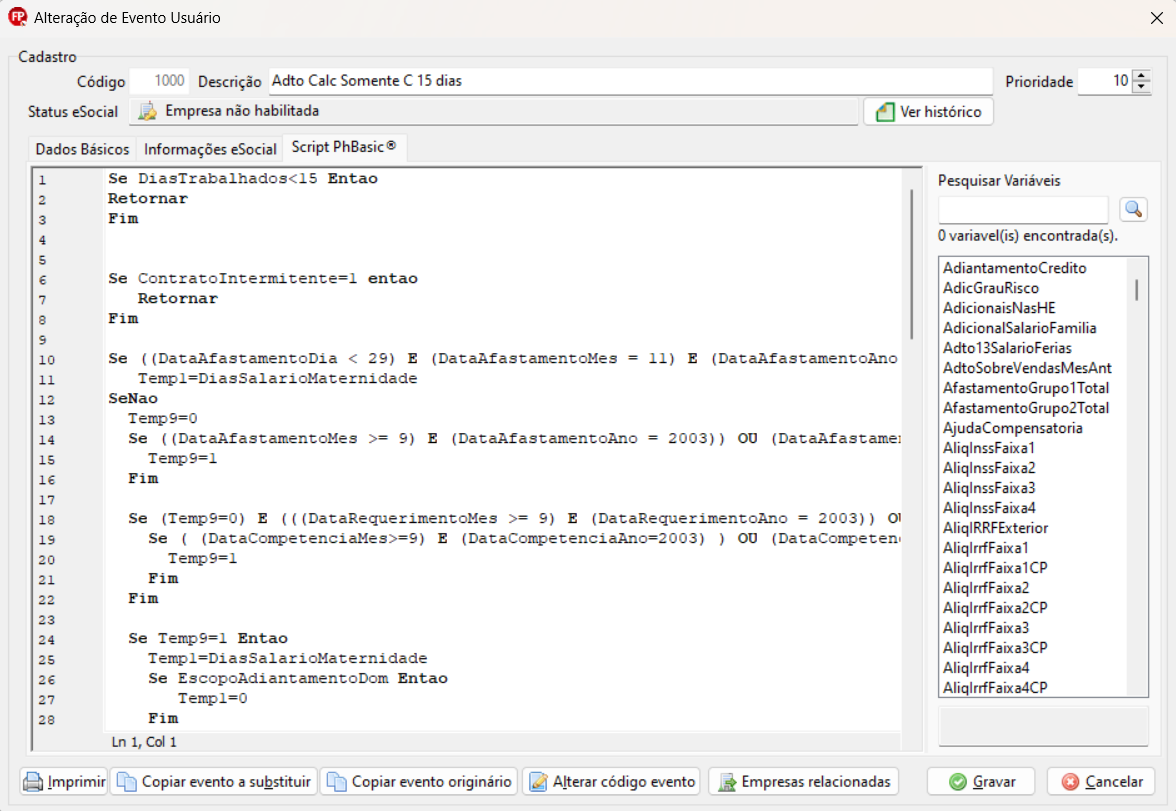The image size is (1176, 811).
Task: Open the Dados Básicos tab
Action: click(82, 149)
